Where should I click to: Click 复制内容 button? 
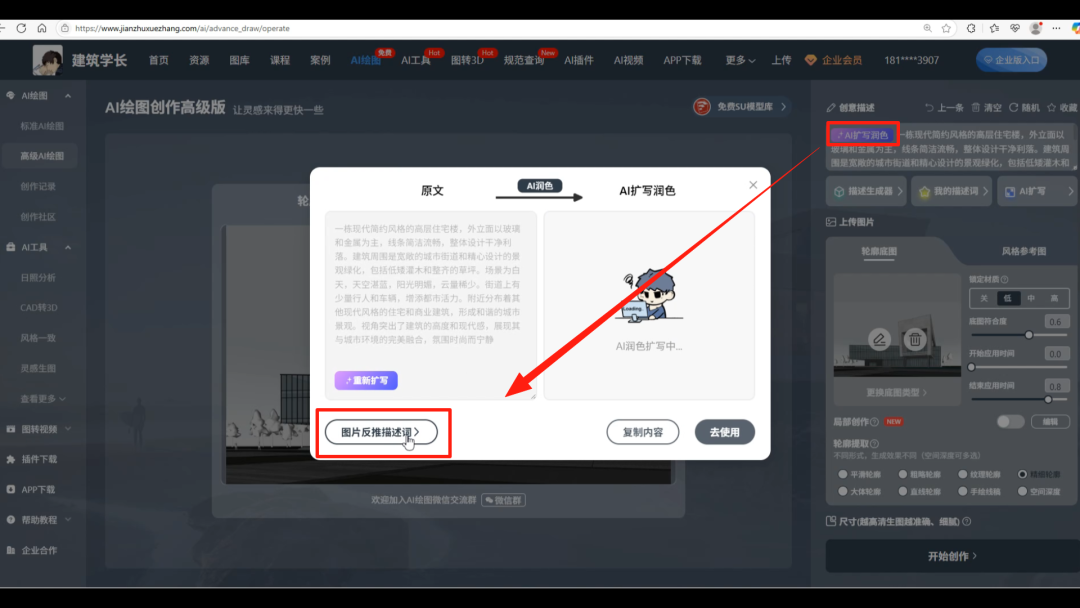(x=642, y=432)
